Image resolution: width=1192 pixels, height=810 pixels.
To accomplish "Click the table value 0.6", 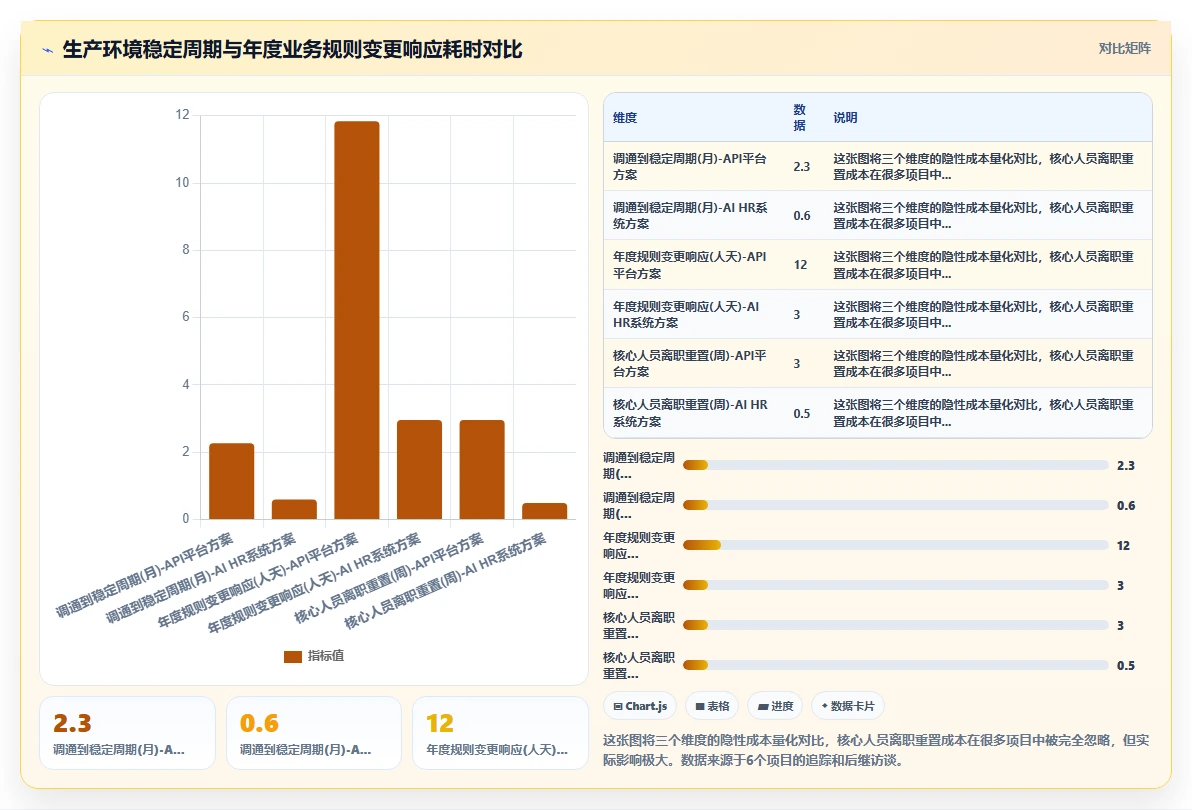I will pyautogui.click(x=802, y=216).
